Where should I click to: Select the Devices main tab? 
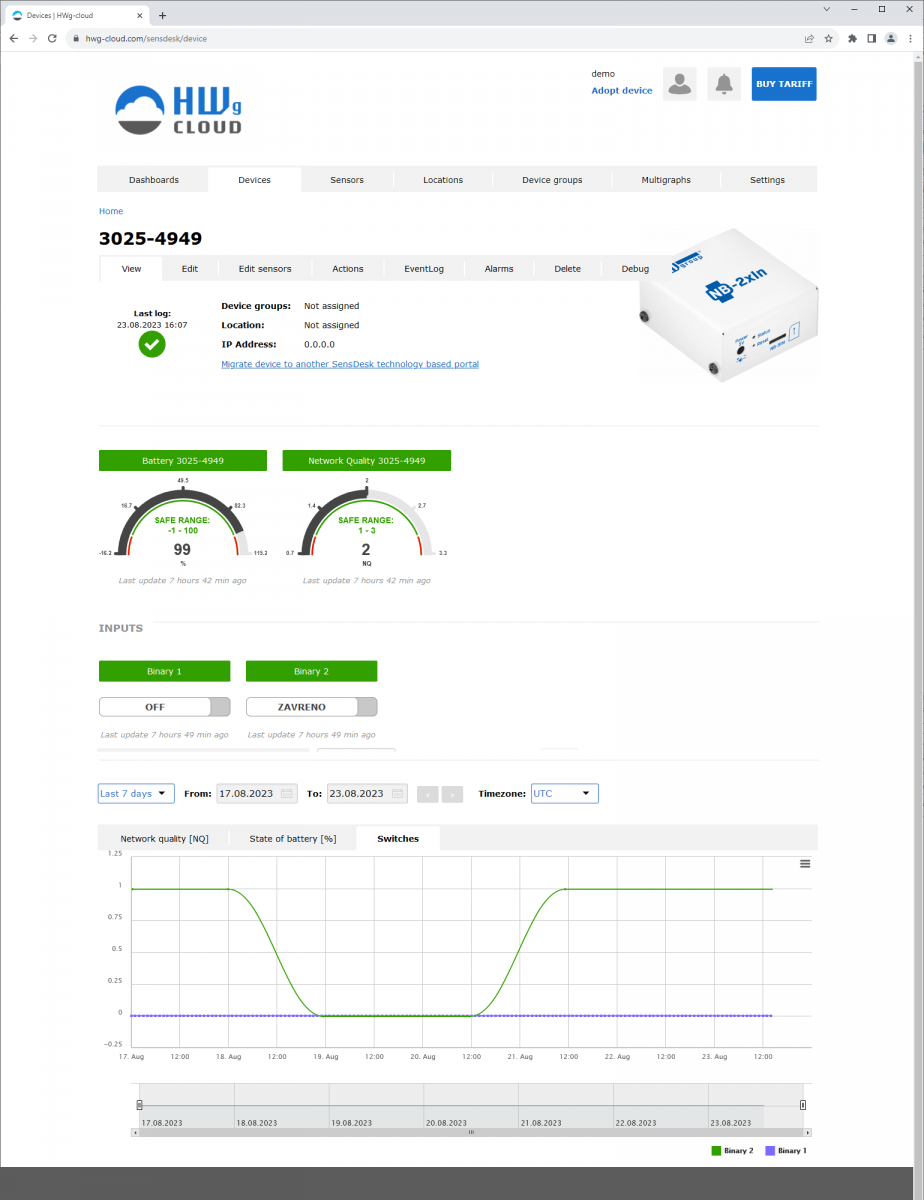click(x=255, y=180)
